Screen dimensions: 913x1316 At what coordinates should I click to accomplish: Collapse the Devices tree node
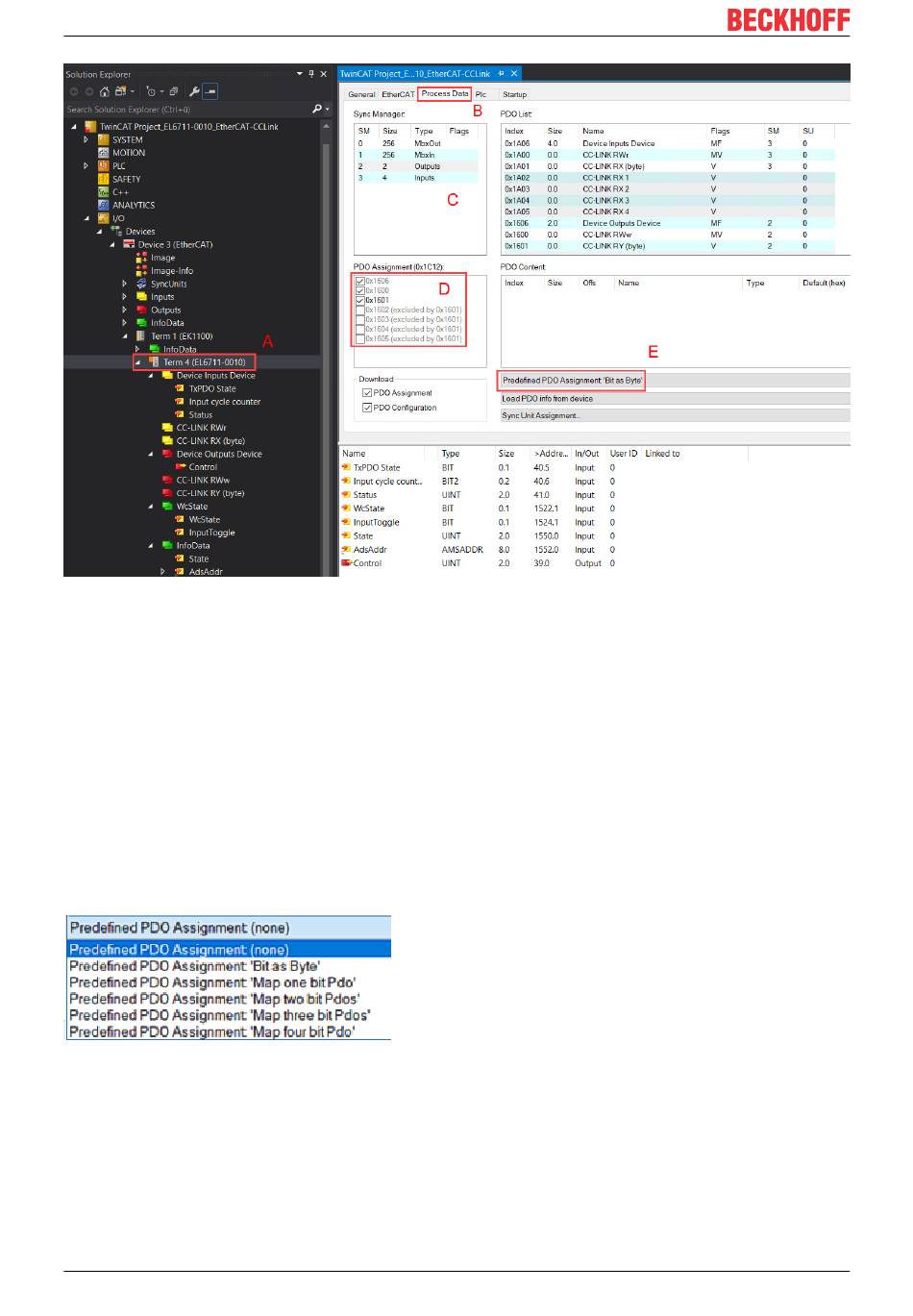pos(99,231)
